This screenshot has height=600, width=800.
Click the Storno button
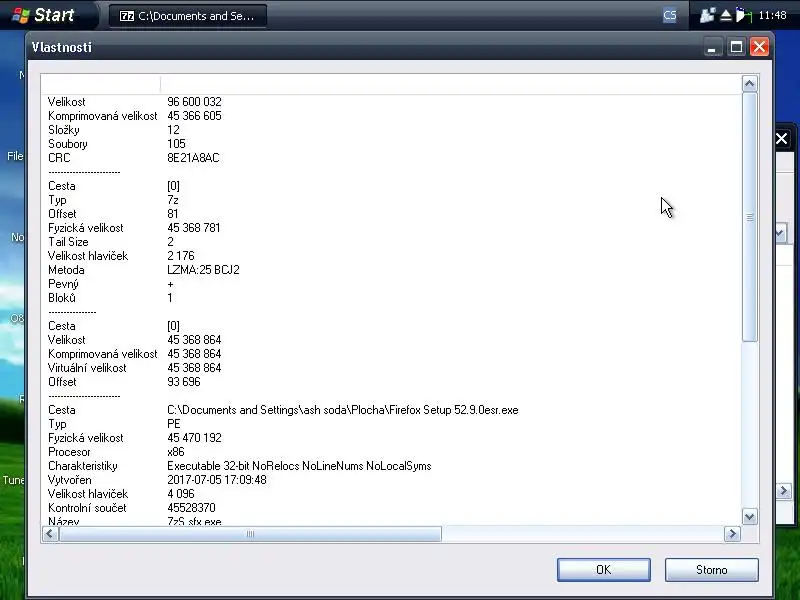pos(711,569)
